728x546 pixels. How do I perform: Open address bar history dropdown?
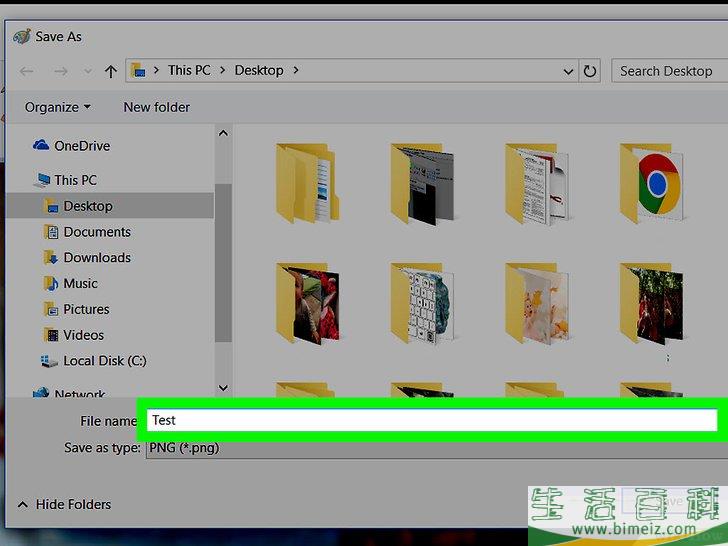(568, 72)
